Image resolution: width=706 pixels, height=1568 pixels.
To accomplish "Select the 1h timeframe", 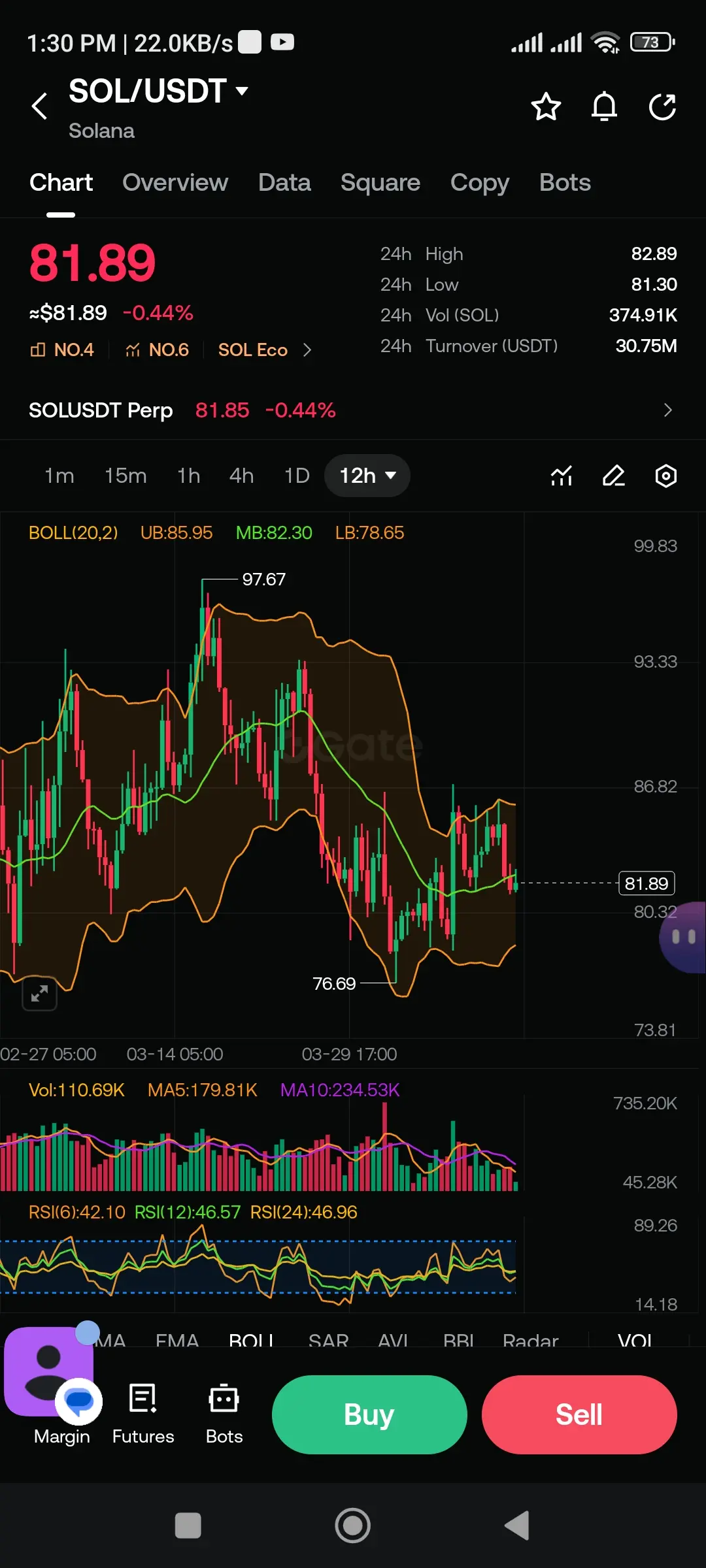I will [188, 476].
